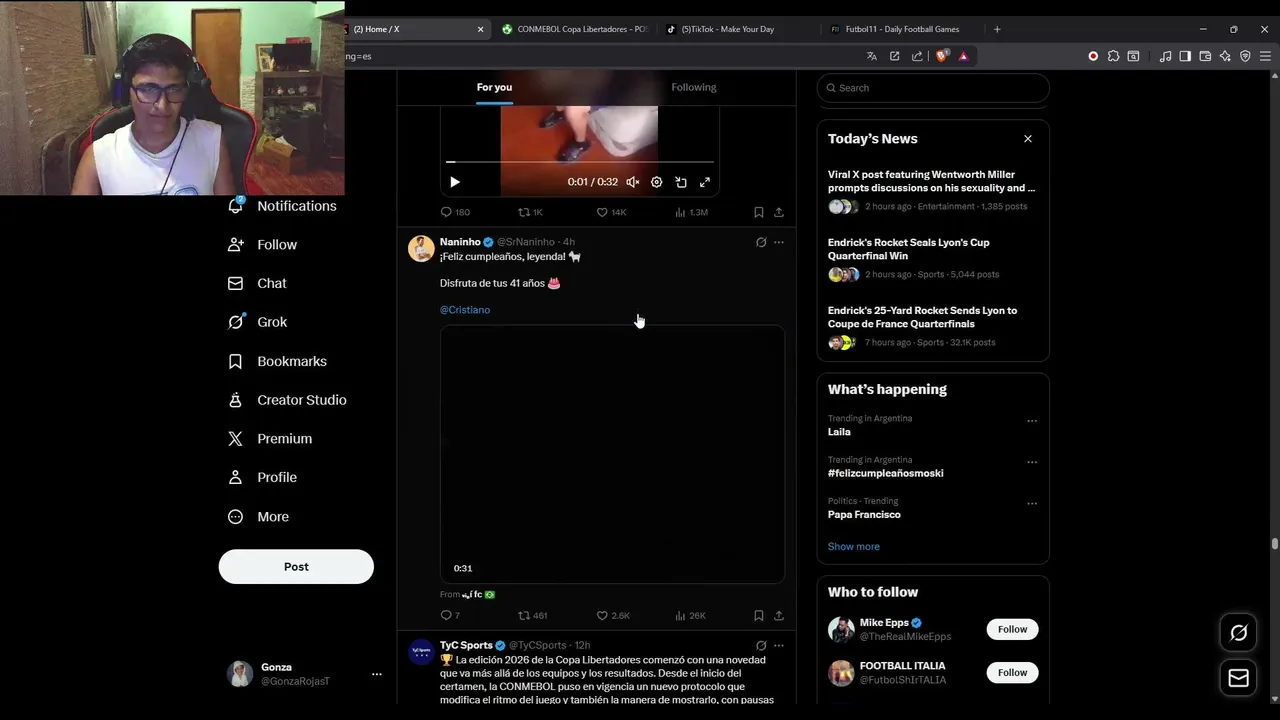Viewport: 1280px width, 720px height.
Task: Open Bookmarks in the sidebar
Action: (278, 361)
